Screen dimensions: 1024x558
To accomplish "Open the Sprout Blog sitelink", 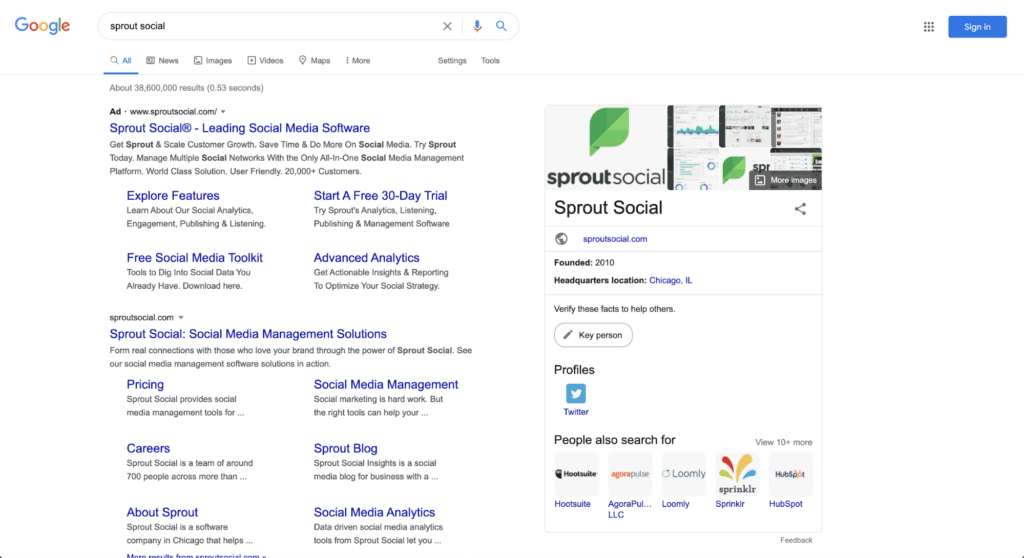I will 345,448.
